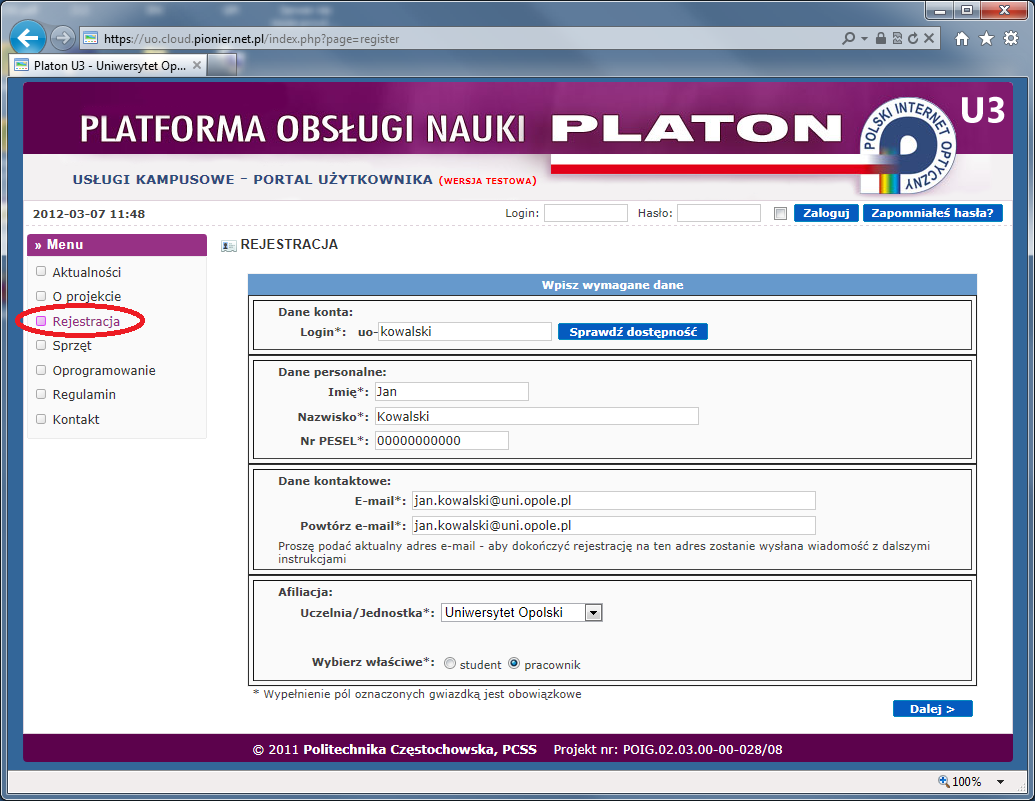
Task: Click the Hasło password field
Action: click(719, 213)
